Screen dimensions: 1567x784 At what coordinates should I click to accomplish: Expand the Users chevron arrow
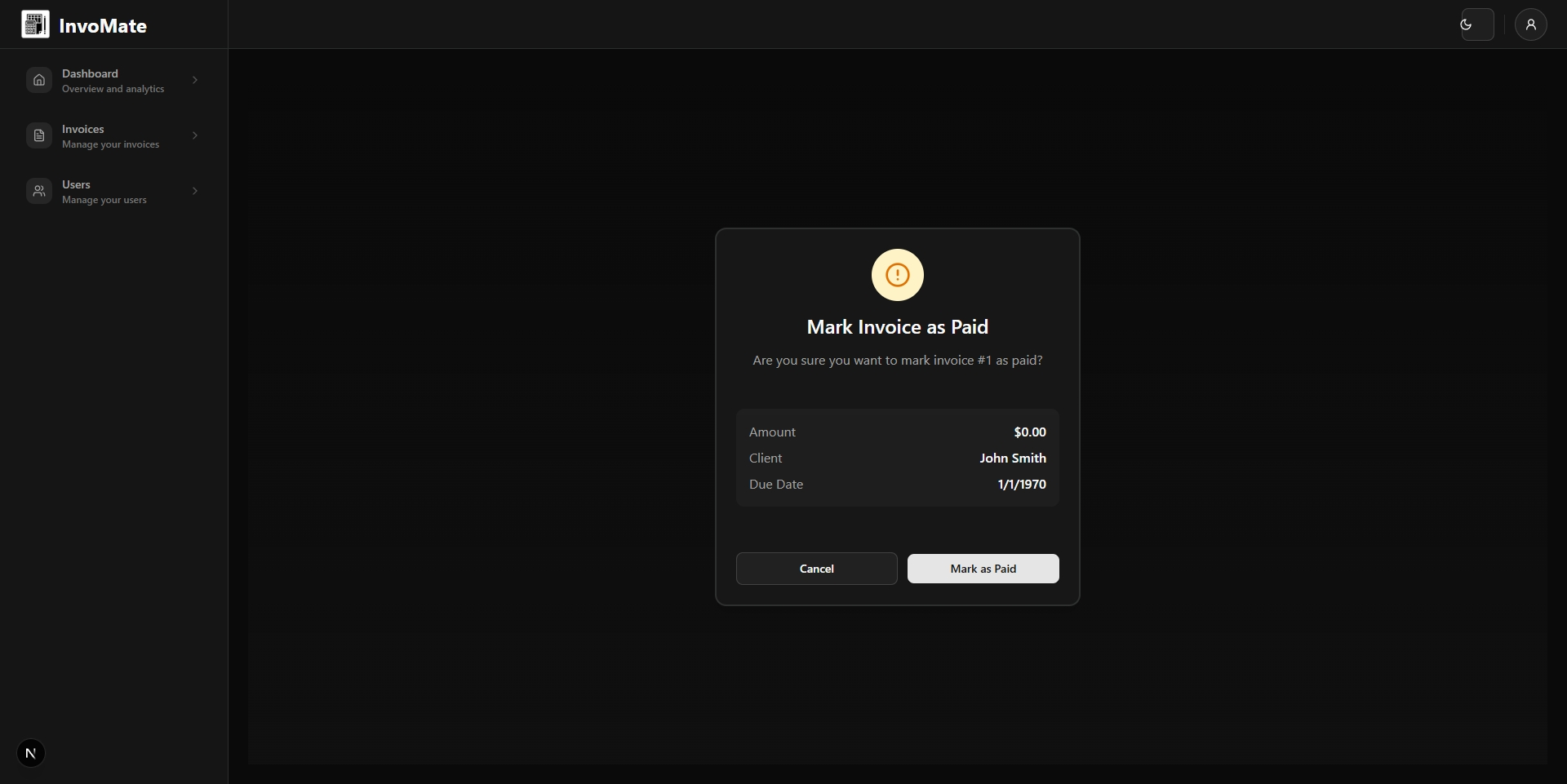[x=195, y=191]
